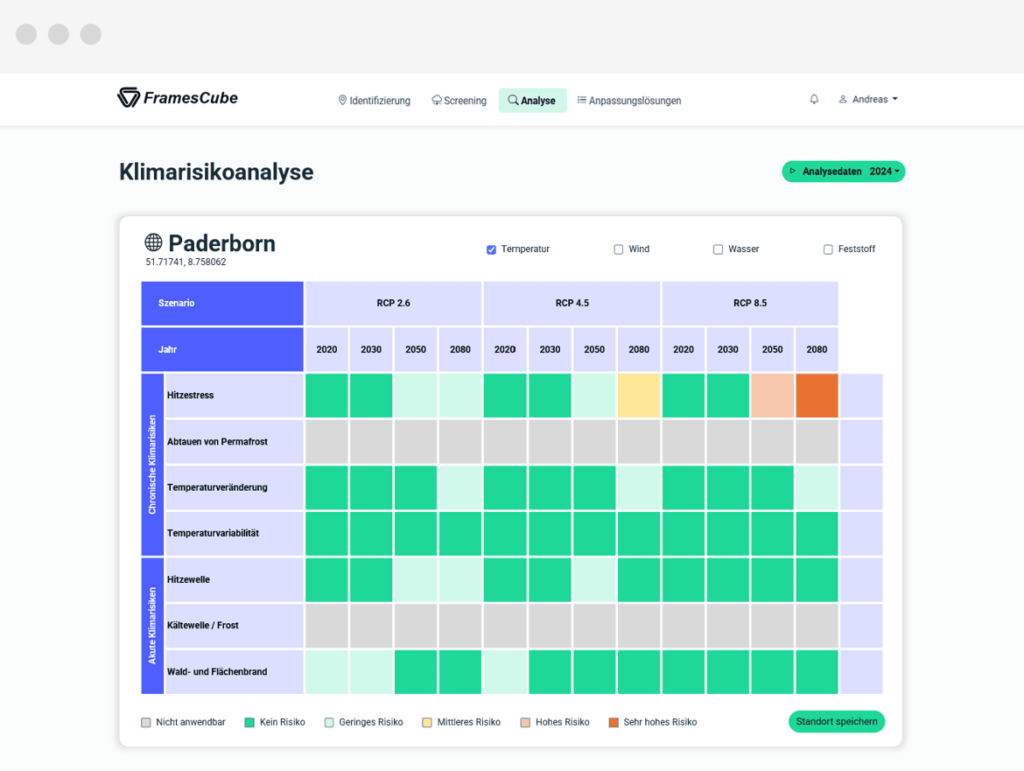Click Hitzestress cell for RCP 8.5 2080
The height and width of the screenshot is (771, 1024).
pos(817,396)
